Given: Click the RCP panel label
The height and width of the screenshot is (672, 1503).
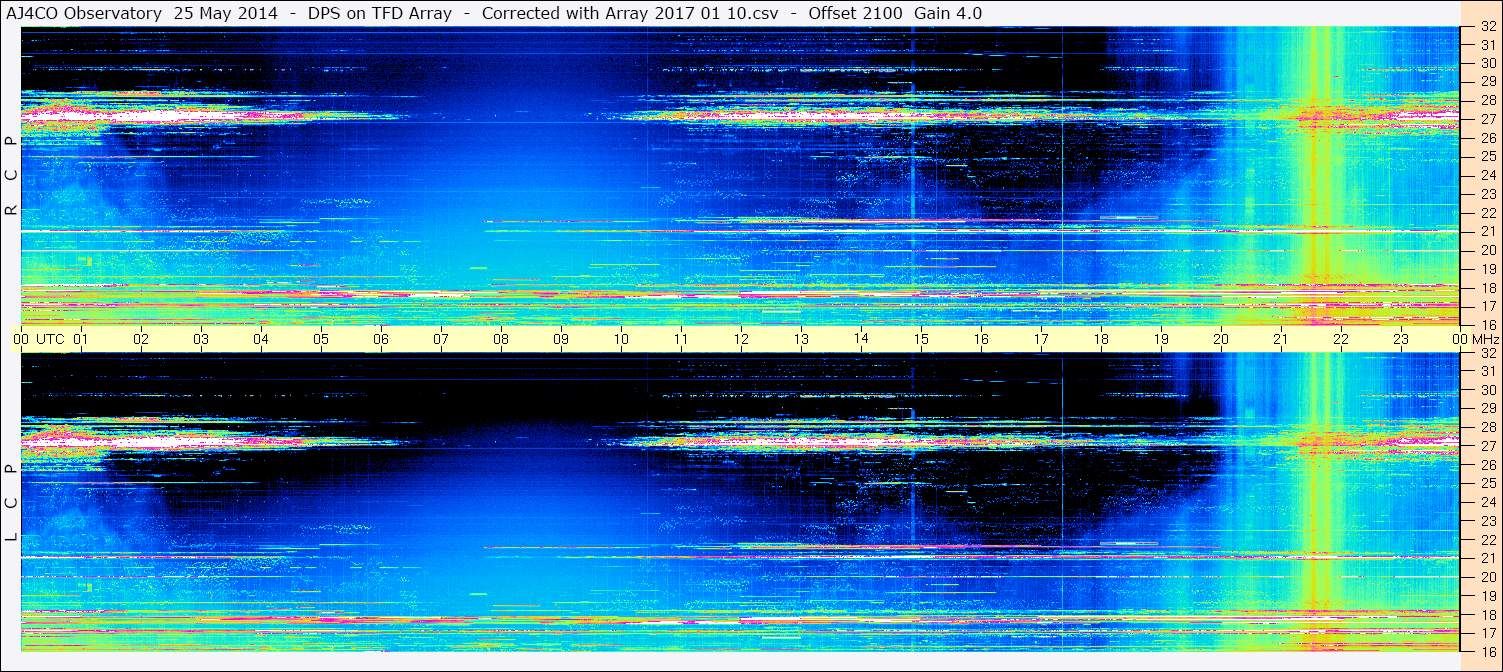Looking at the screenshot, I should (x=11, y=176).
